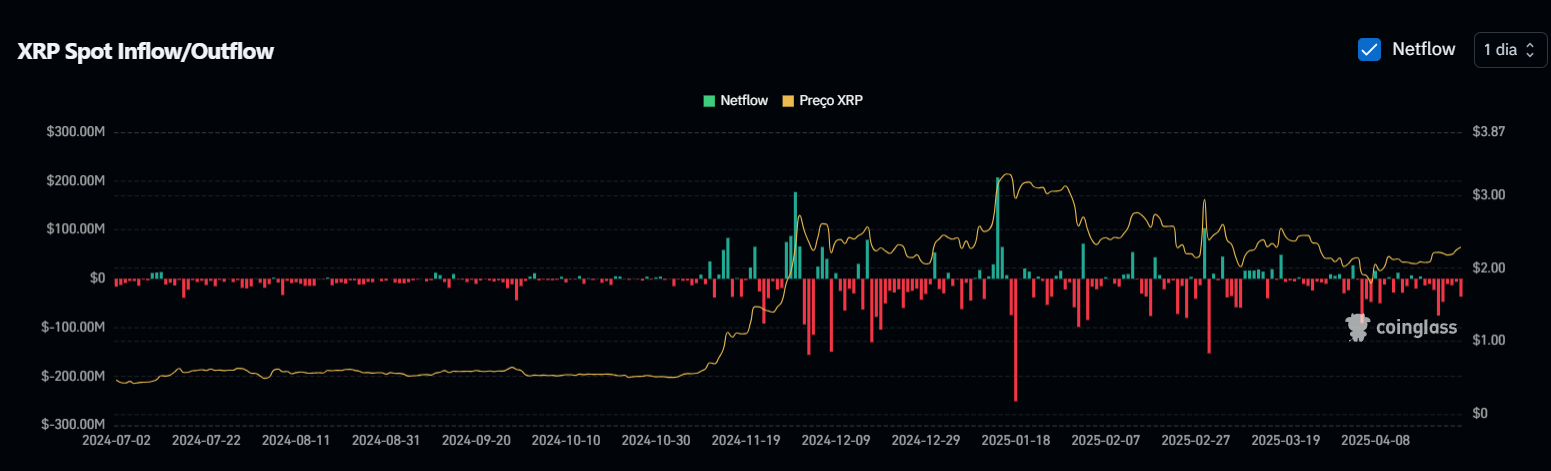This screenshot has width=1551, height=471.
Task: Click the 2024-12-09 date label
Action: pyautogui.click(x=836, y=439)
